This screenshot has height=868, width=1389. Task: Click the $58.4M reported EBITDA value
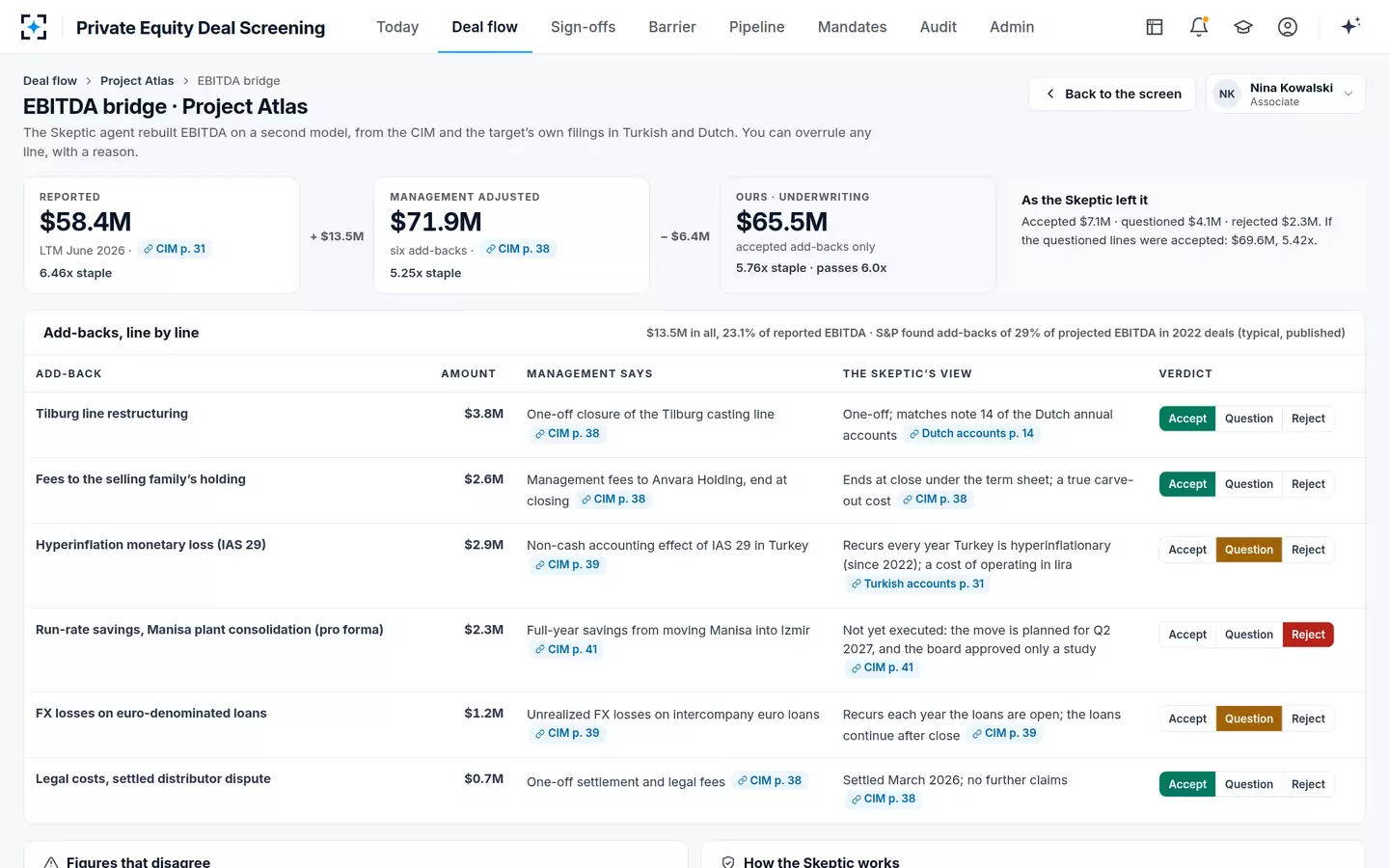coord(85,222)
